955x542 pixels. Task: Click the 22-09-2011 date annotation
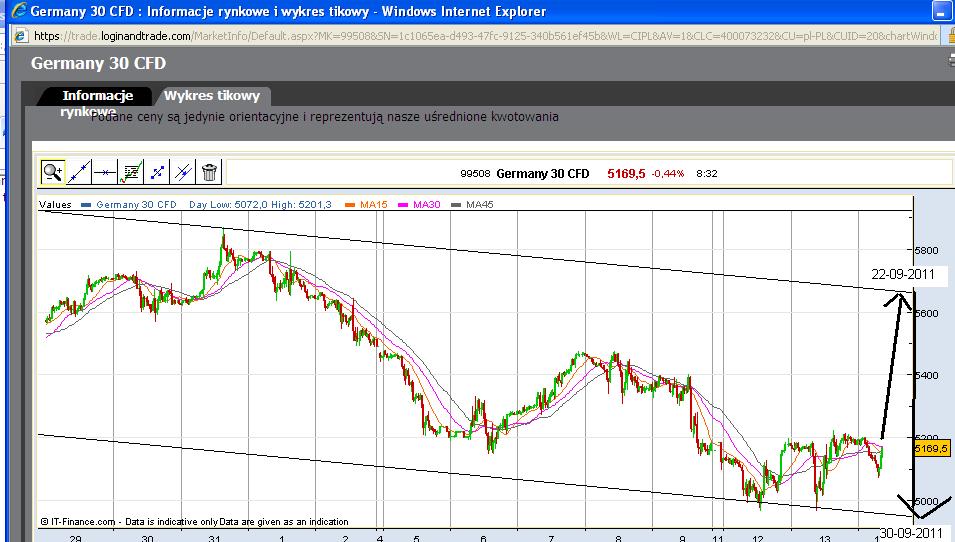pyautogui.click(x=902, y=274)
